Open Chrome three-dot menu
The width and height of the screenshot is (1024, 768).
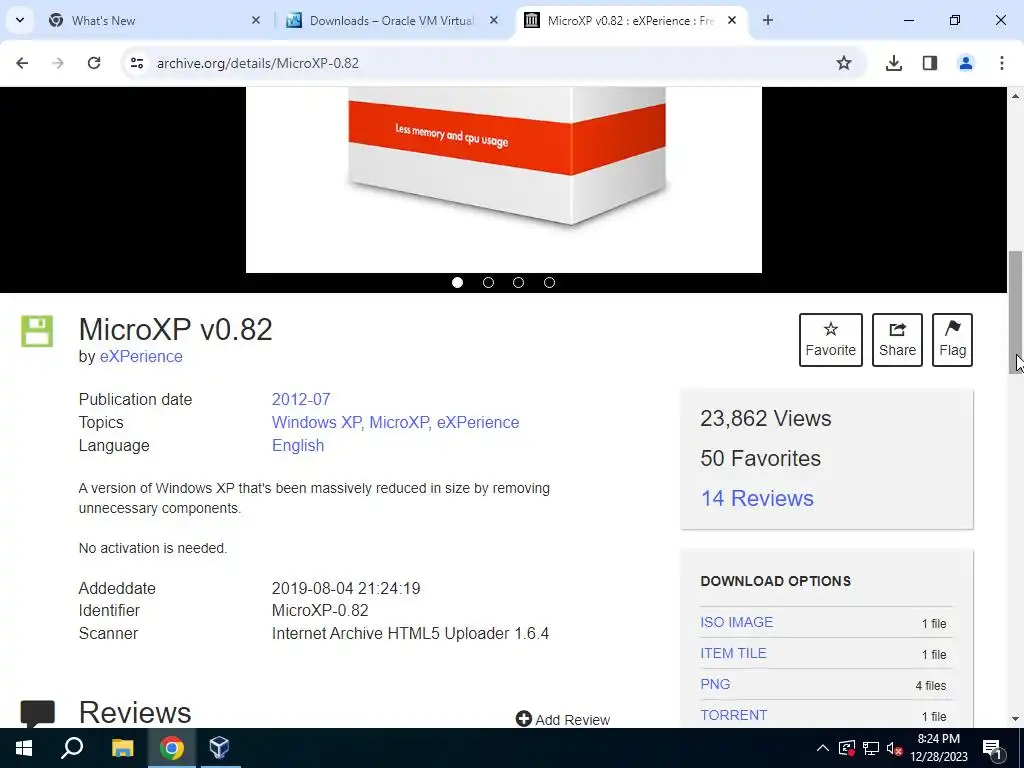point(1001,63)
